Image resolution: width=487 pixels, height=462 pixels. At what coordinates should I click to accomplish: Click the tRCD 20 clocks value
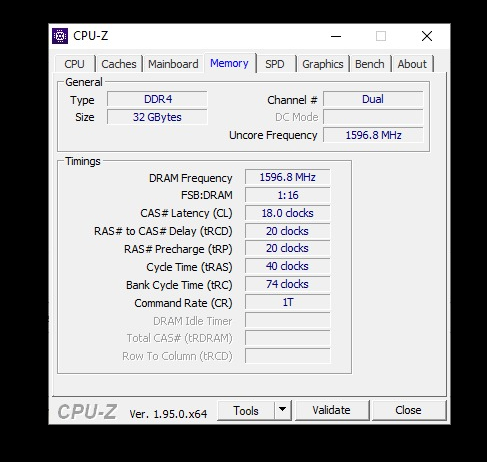pos(288,231)
